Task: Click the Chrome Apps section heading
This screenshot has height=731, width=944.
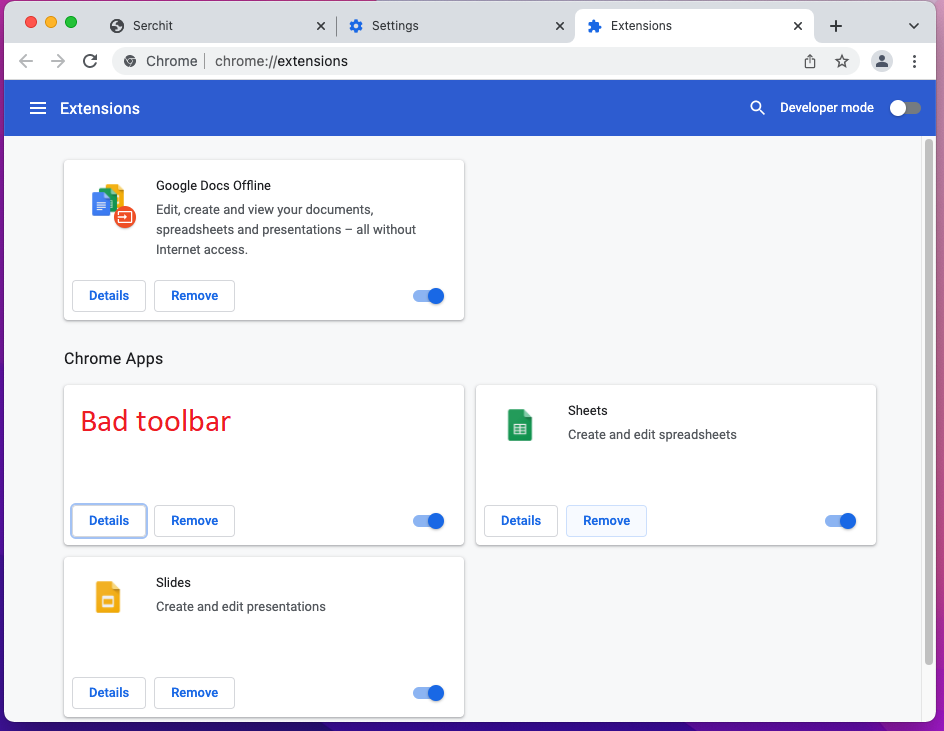Action: (x=113, y=359)
